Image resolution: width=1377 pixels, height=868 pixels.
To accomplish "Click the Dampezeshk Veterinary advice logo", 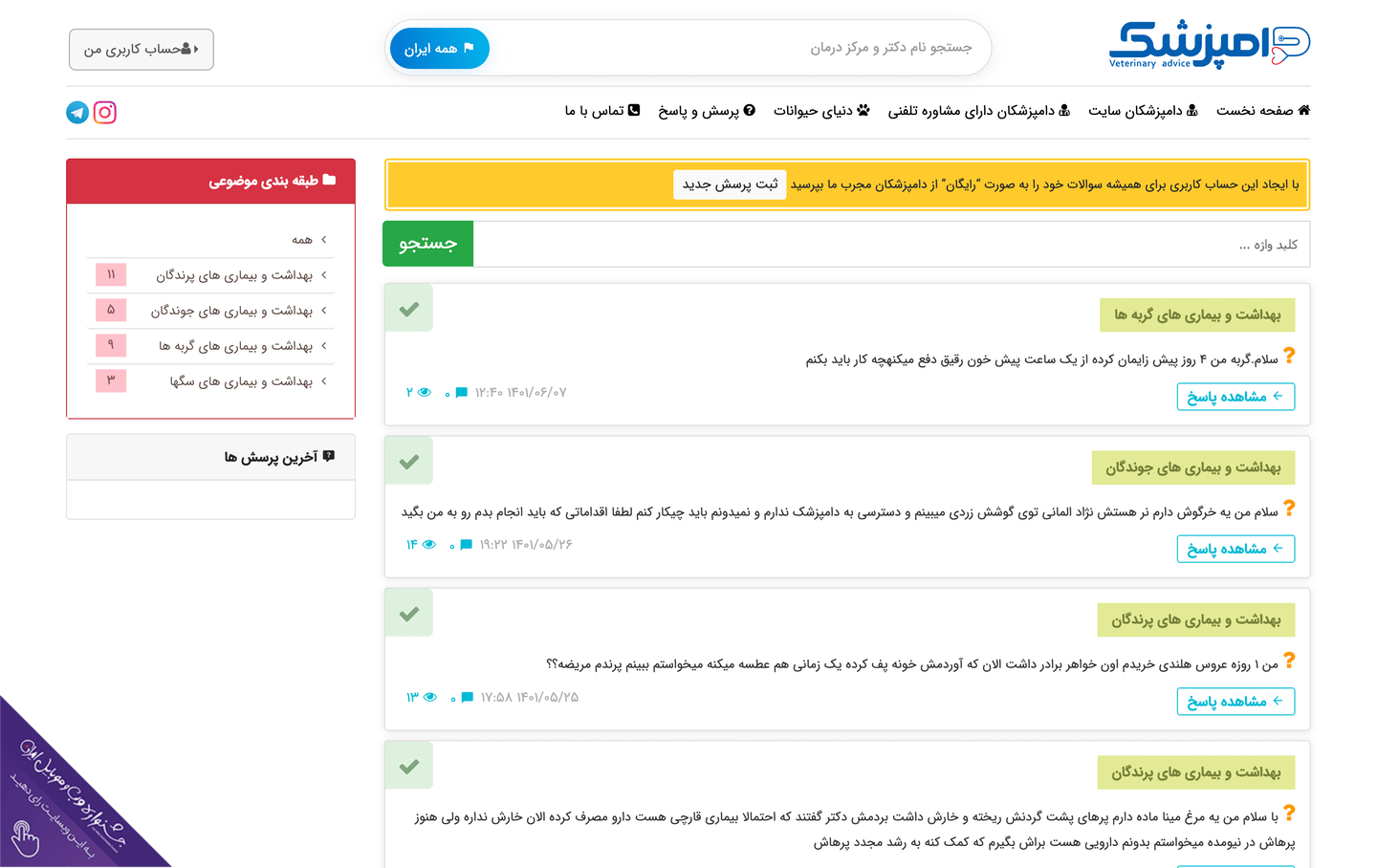I will coord(1209,45).
